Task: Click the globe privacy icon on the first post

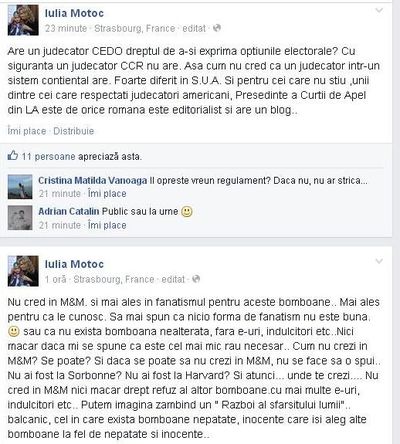Action: [x=217, y=28]
